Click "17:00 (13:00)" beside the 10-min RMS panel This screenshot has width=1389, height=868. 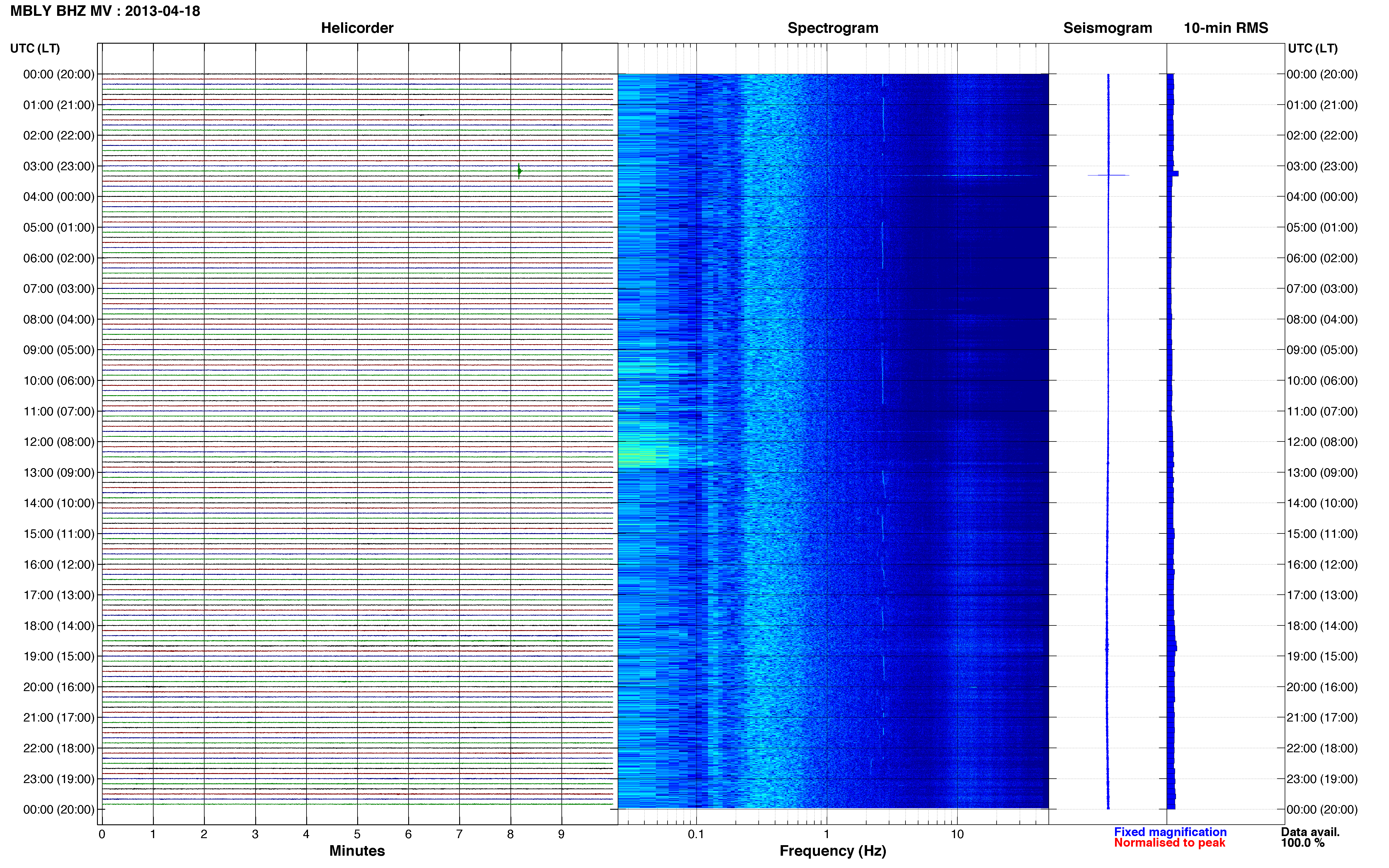click(1322, 595)
